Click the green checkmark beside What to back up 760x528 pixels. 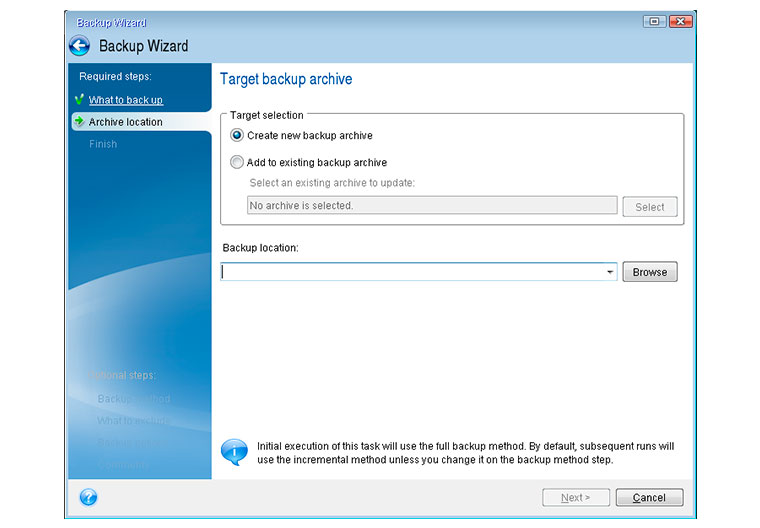(79, 99)
